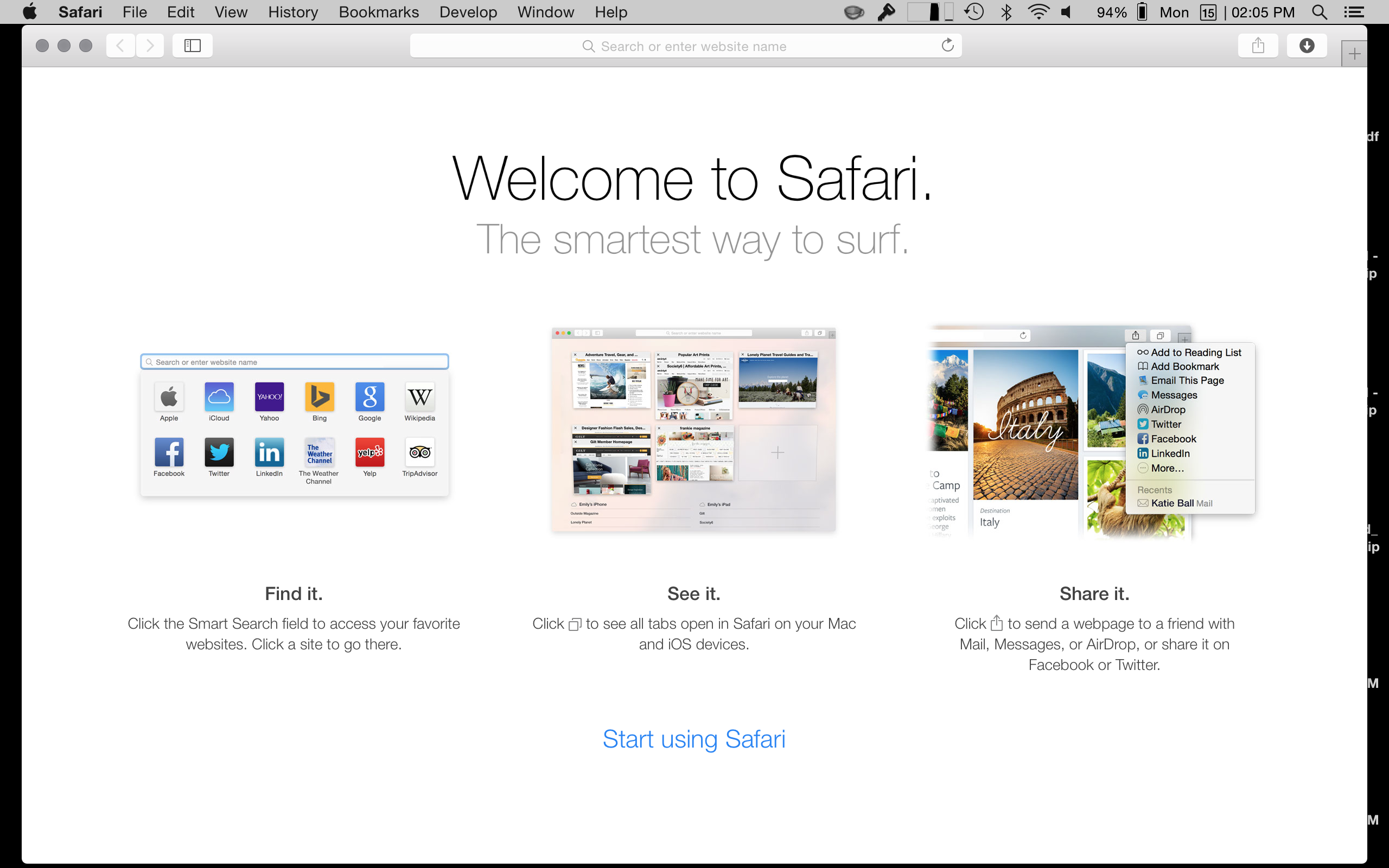Viewport: 1389px width, 868px height.
Task: Open the Bookmarks menu
Action: click(378, 12)
